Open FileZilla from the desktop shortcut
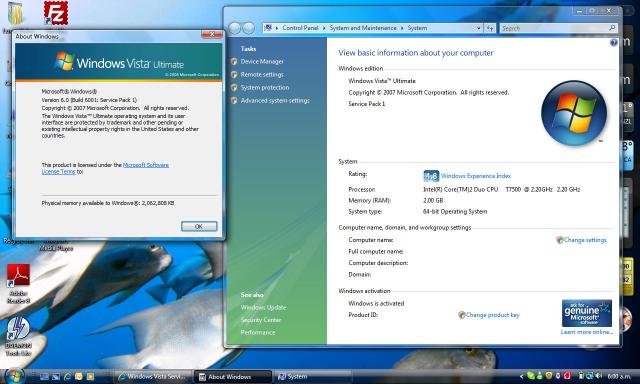Viewport: 640px width, 384px height. point(56,13)
